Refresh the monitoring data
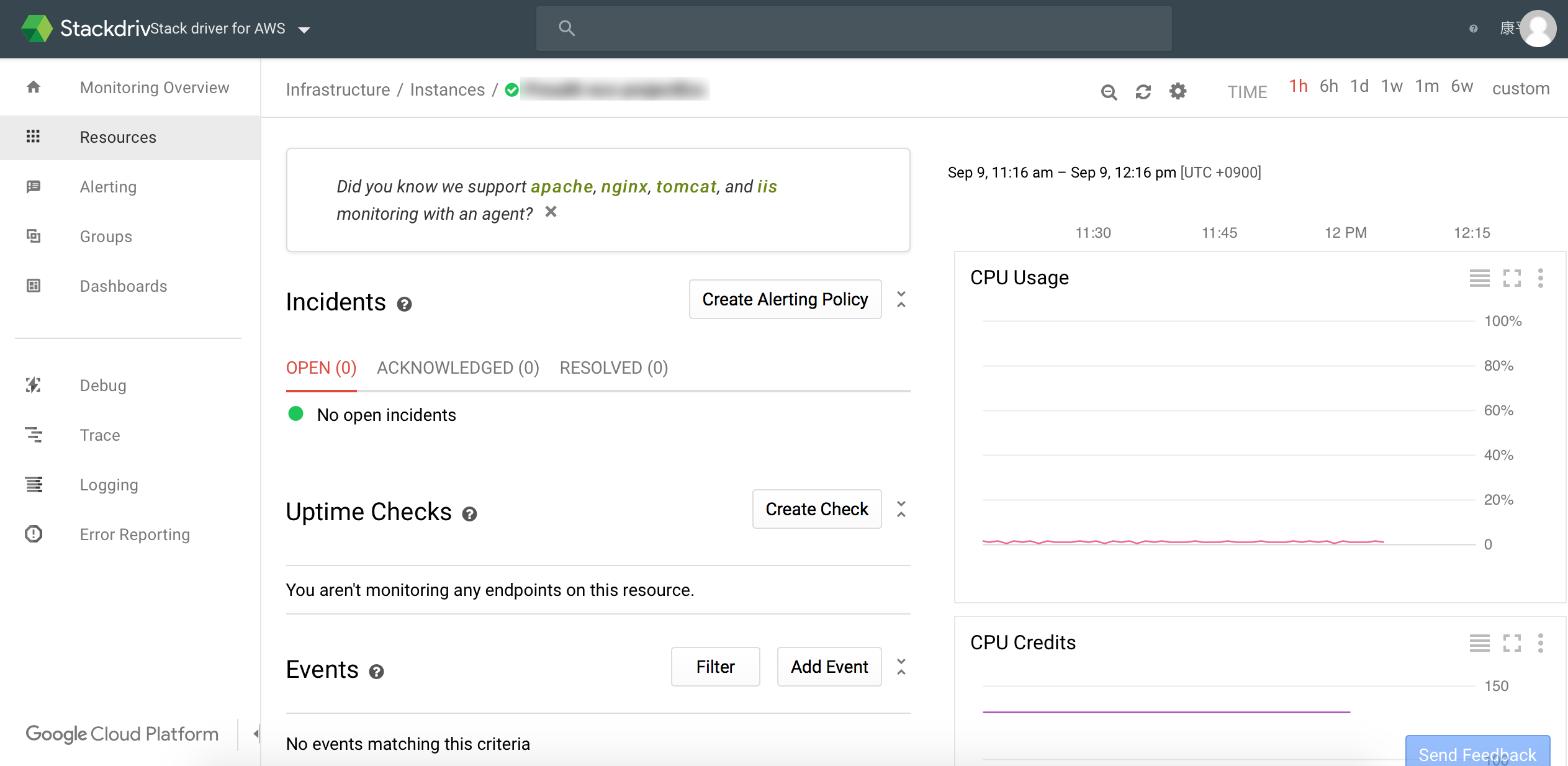The image size is (1568, 766). [x=1143, y=91]
